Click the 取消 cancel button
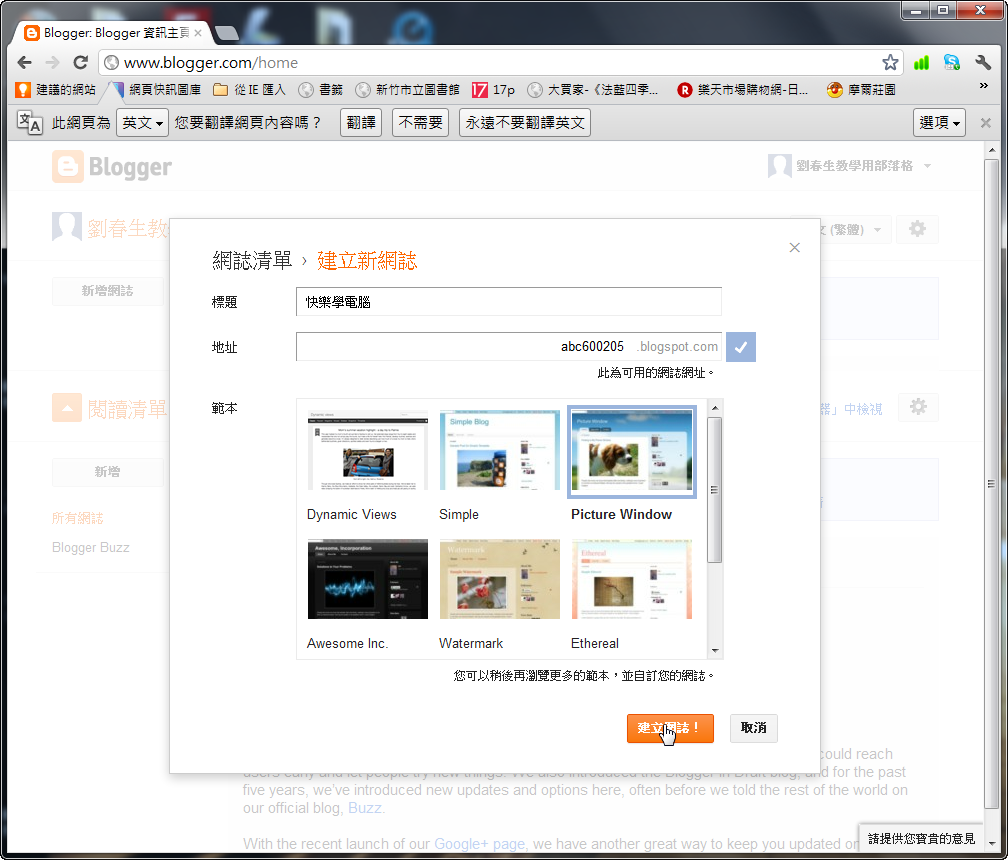This screenshot has width=1008, height=860. (x=753, y=728)
